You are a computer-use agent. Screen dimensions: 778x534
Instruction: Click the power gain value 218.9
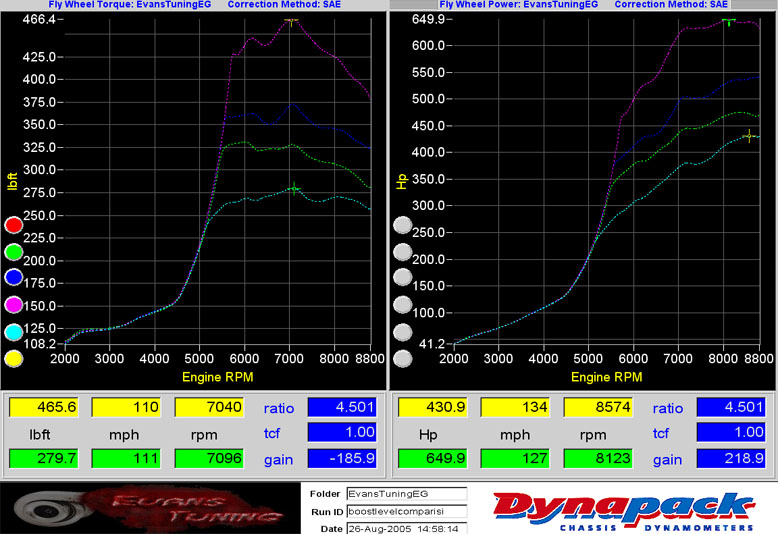click(x=731, y=458)
